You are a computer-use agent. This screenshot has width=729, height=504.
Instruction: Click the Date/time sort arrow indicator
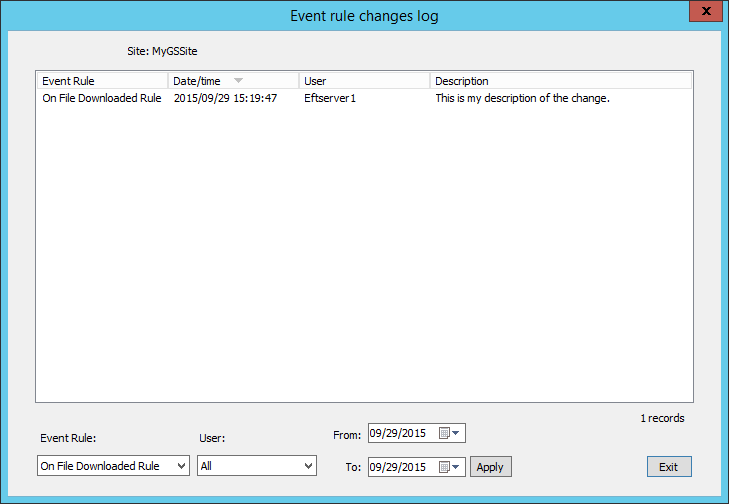pyautogui.click(x=238, y=81)
